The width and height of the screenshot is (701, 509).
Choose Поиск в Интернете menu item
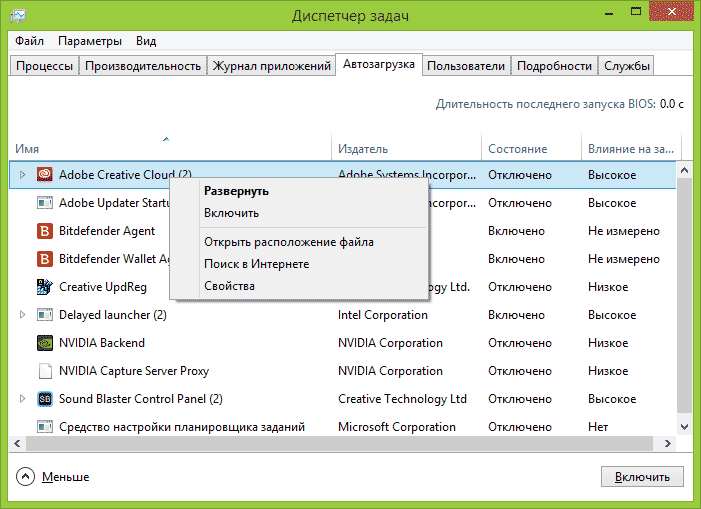point(300,264)
